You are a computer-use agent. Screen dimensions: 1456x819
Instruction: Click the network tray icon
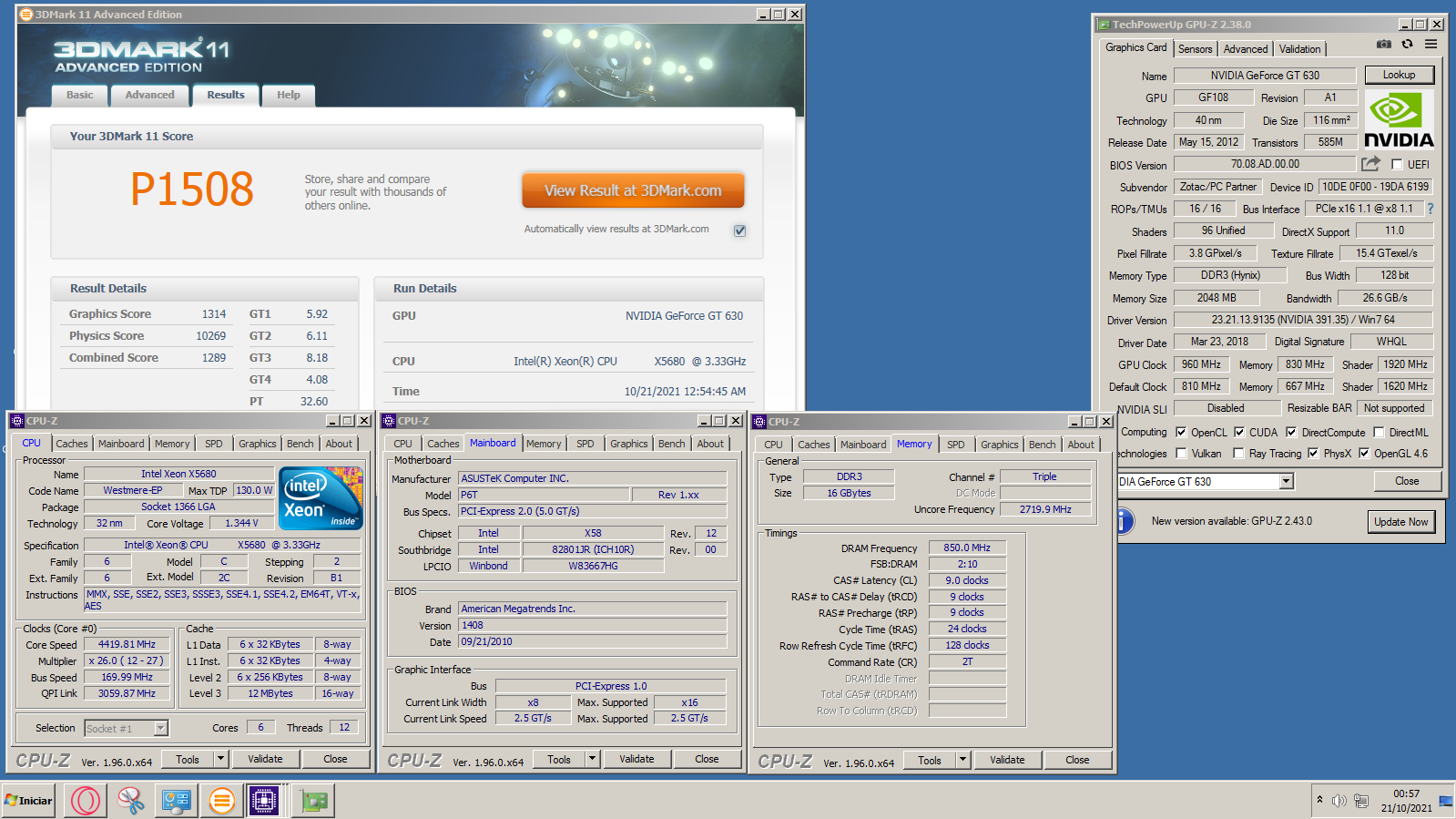(1361, 801)
